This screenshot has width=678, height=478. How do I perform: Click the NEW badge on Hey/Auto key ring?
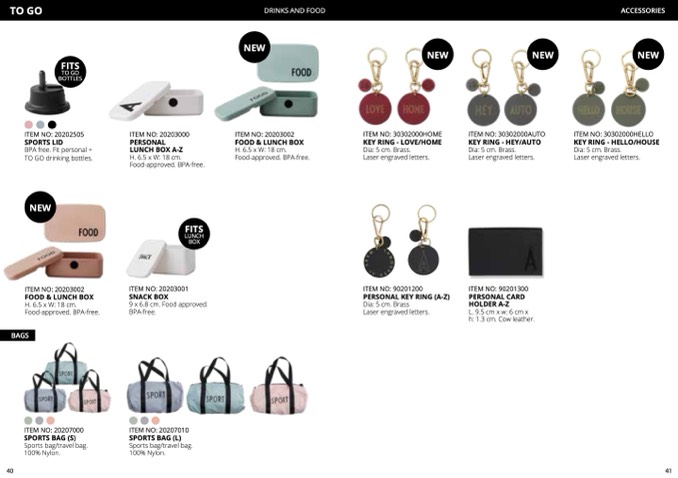point(543,55)
